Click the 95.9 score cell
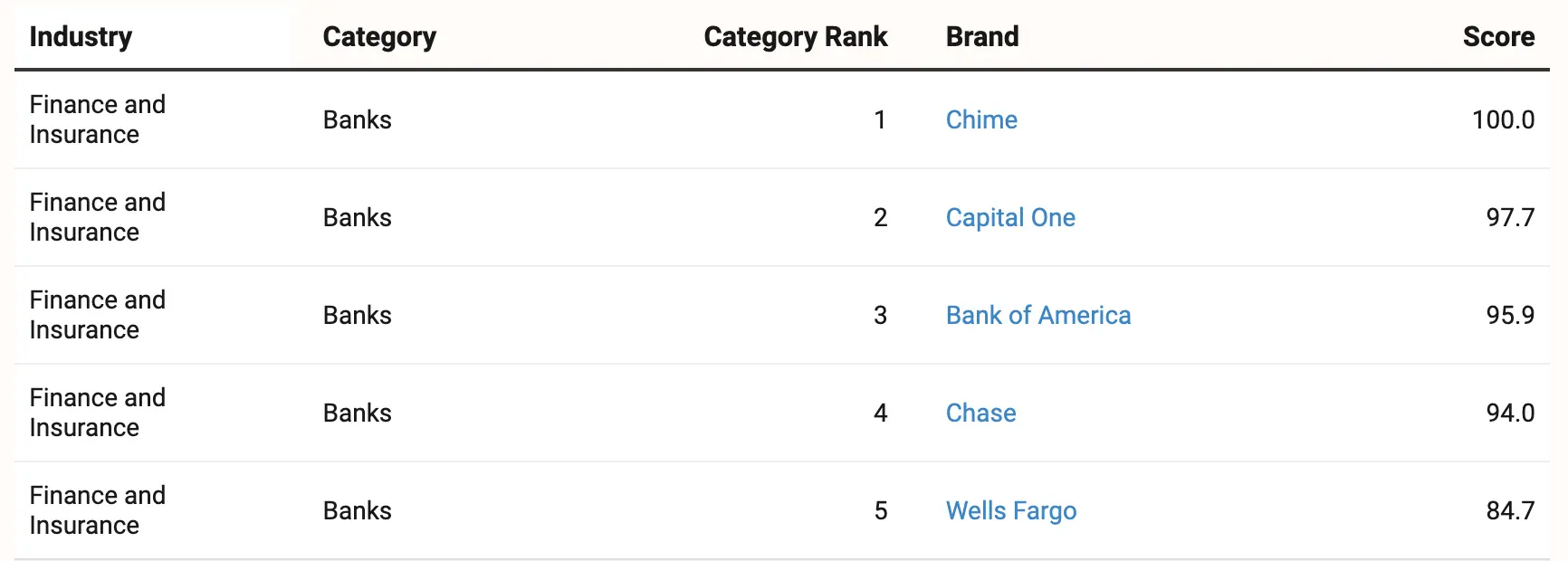Screen dimensions: 1568x561 [x=1510, y=315]
